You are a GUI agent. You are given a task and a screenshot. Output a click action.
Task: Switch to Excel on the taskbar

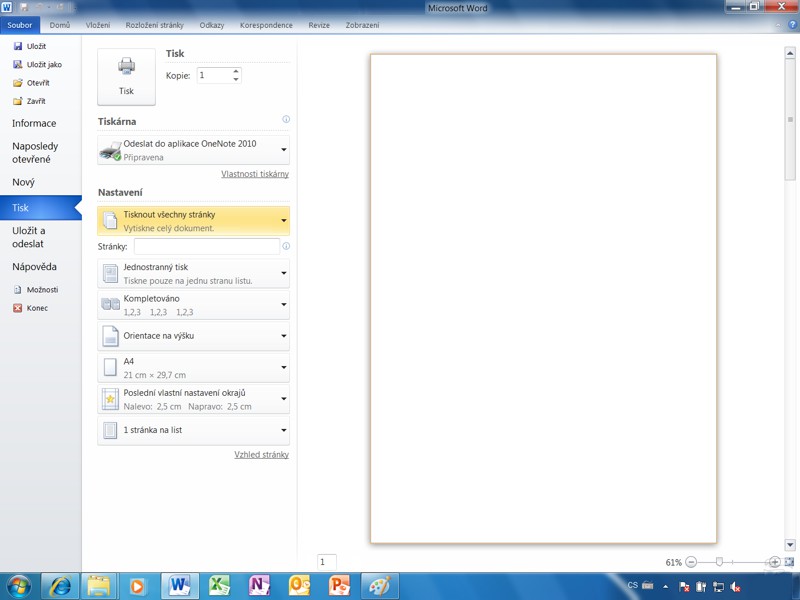[220, 586]
